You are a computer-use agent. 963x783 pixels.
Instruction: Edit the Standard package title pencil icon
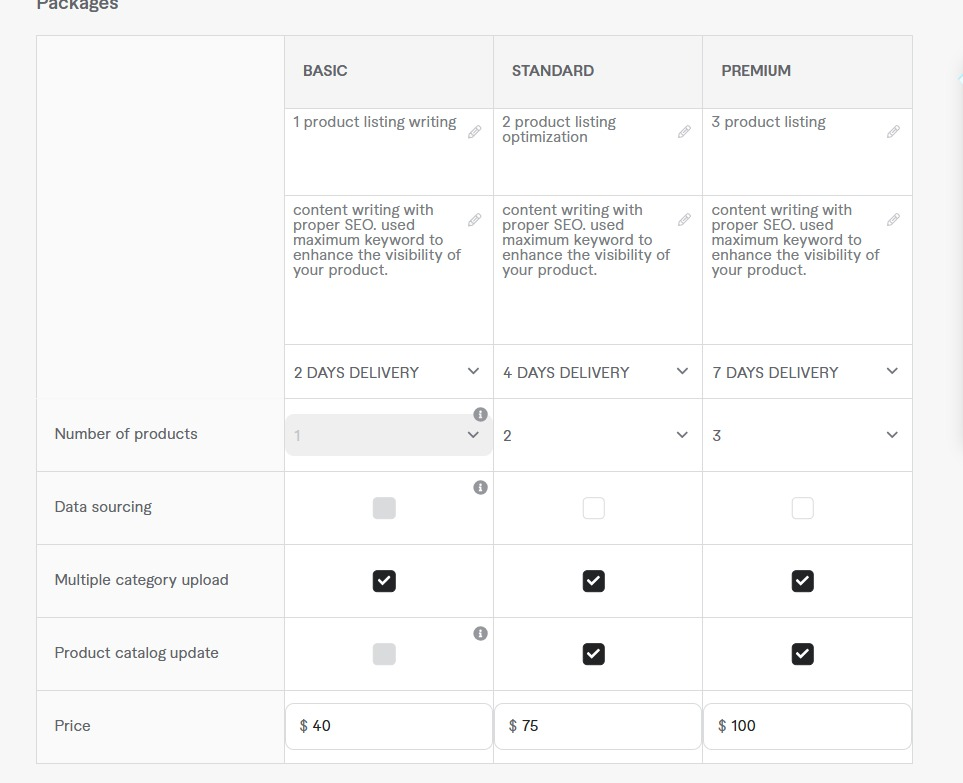pos(684,132)
